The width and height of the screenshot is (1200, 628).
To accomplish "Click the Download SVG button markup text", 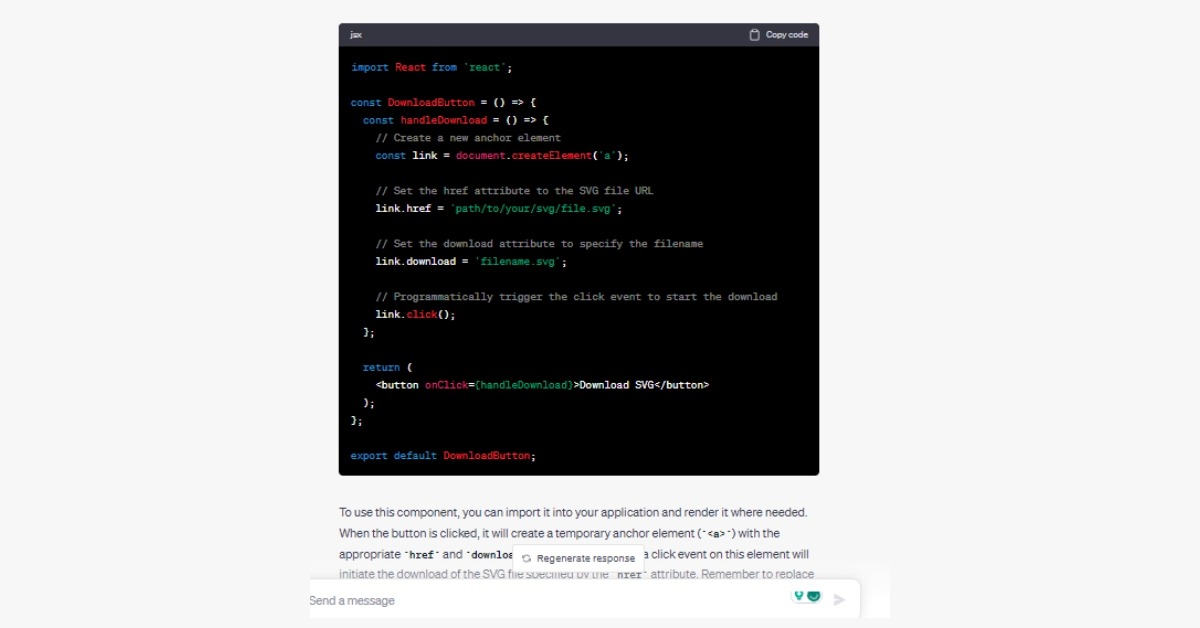I will (x=616, y=385).
